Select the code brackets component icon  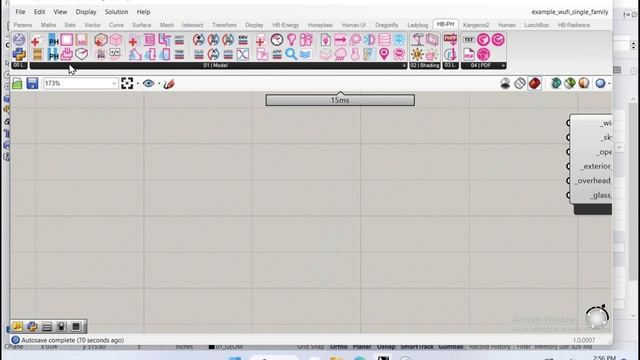(115, 53)
